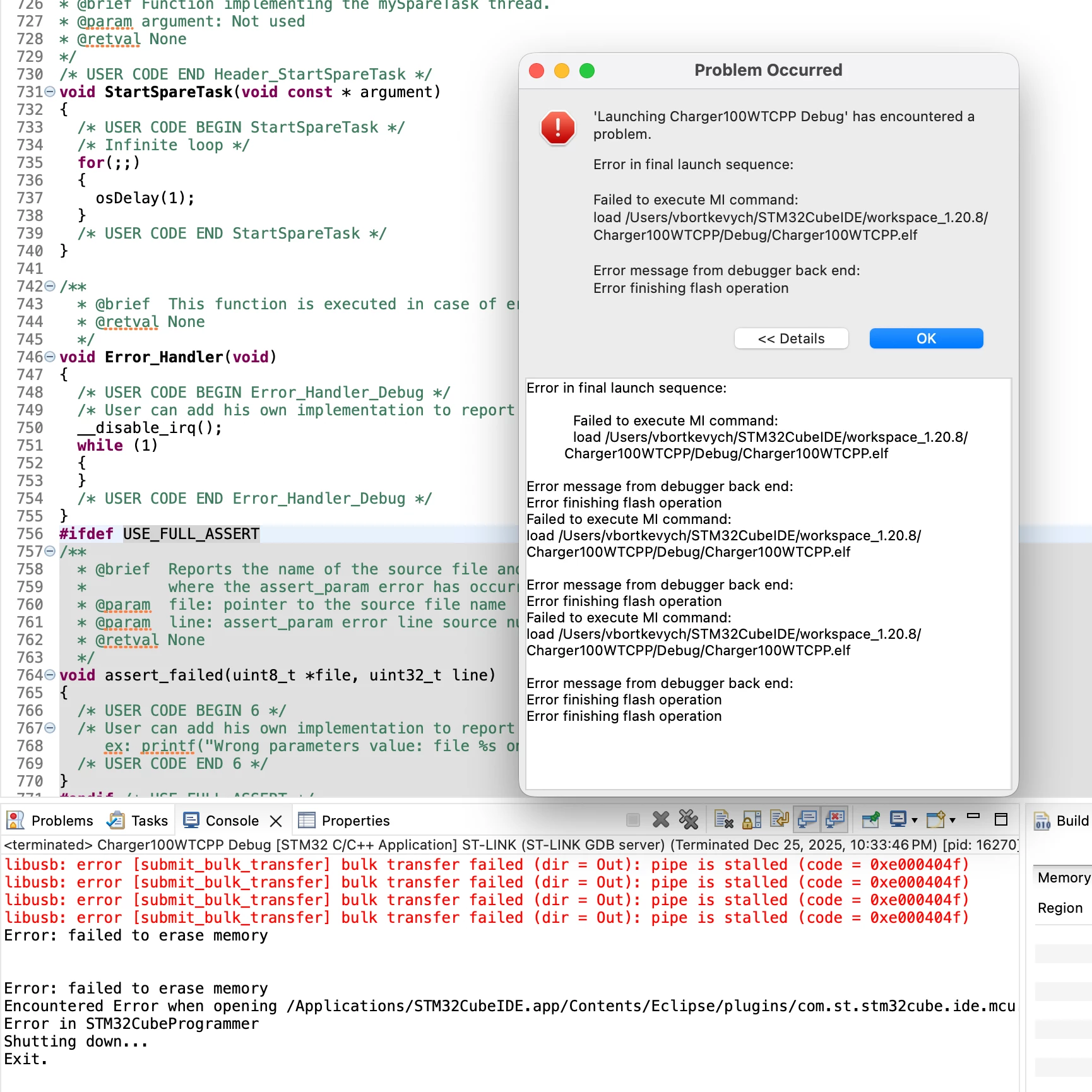
Task: Collapse the comment at line 767
Action: tap(50, 728)
